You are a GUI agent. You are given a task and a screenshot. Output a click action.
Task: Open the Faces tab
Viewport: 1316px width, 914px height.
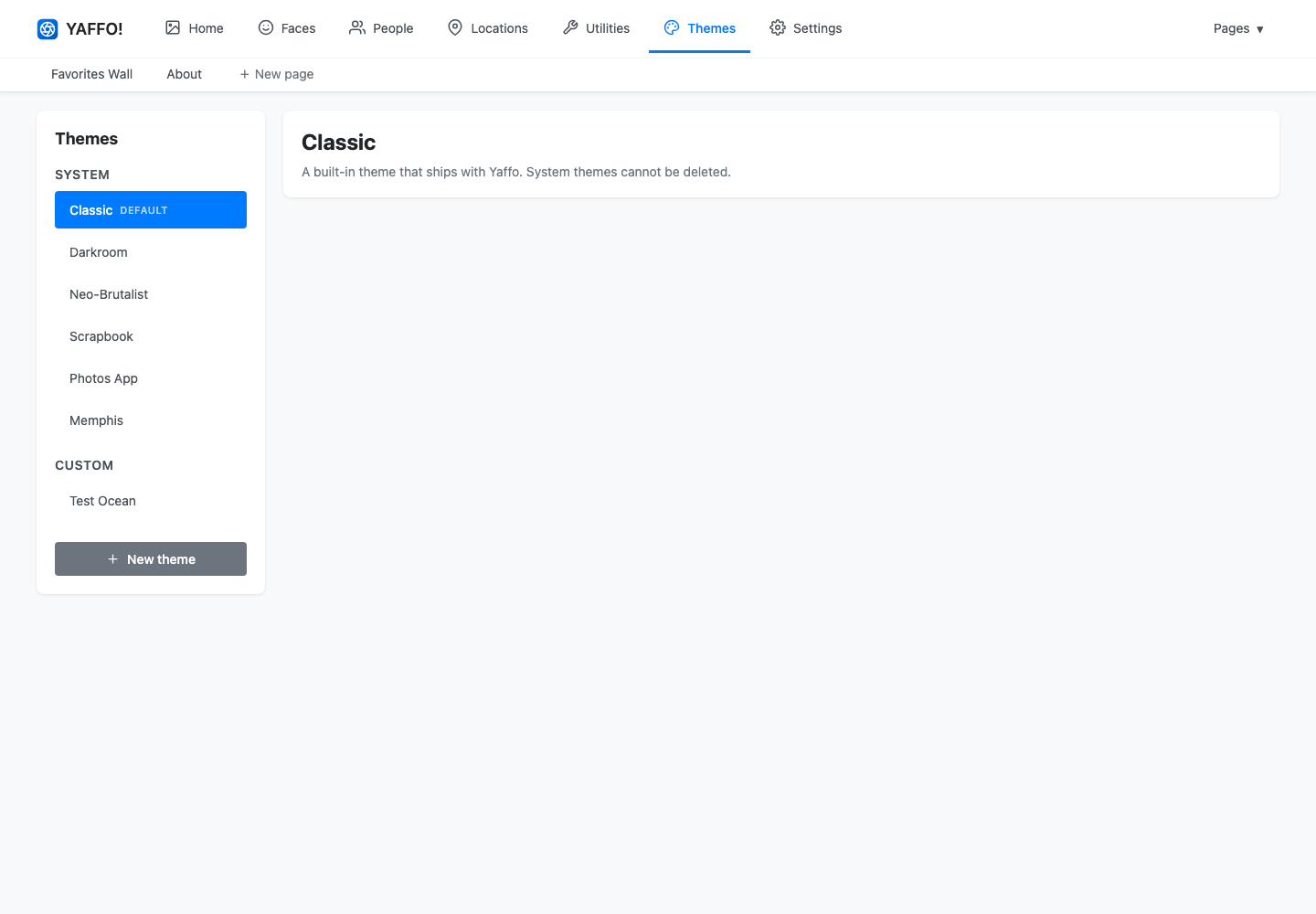(287, 28)
